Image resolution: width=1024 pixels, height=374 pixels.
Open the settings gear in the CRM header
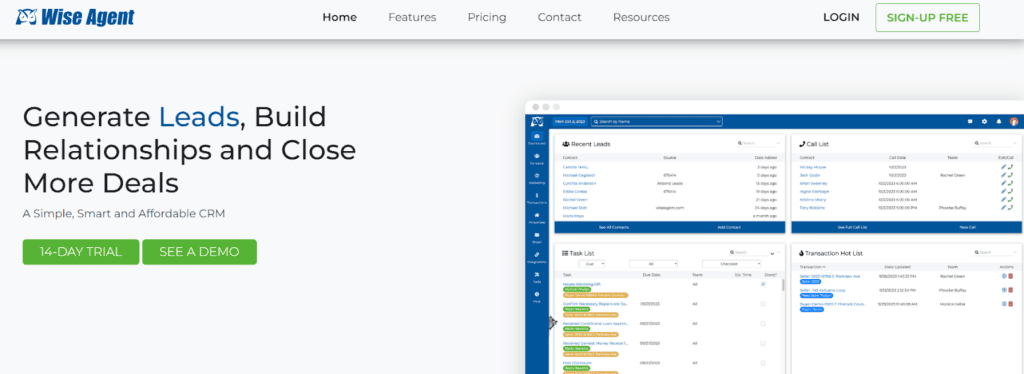click(x=984, y=121)
